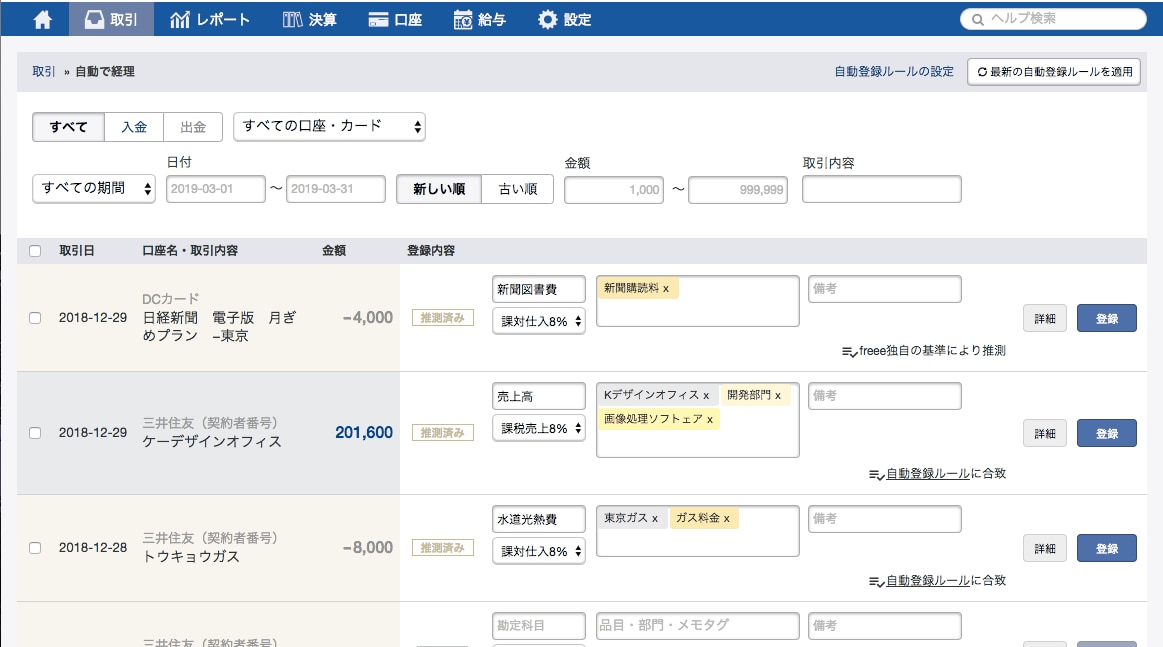The image size is (1163, 647).
Task: Select the 出金 filter tab
Action: [193, 127]
